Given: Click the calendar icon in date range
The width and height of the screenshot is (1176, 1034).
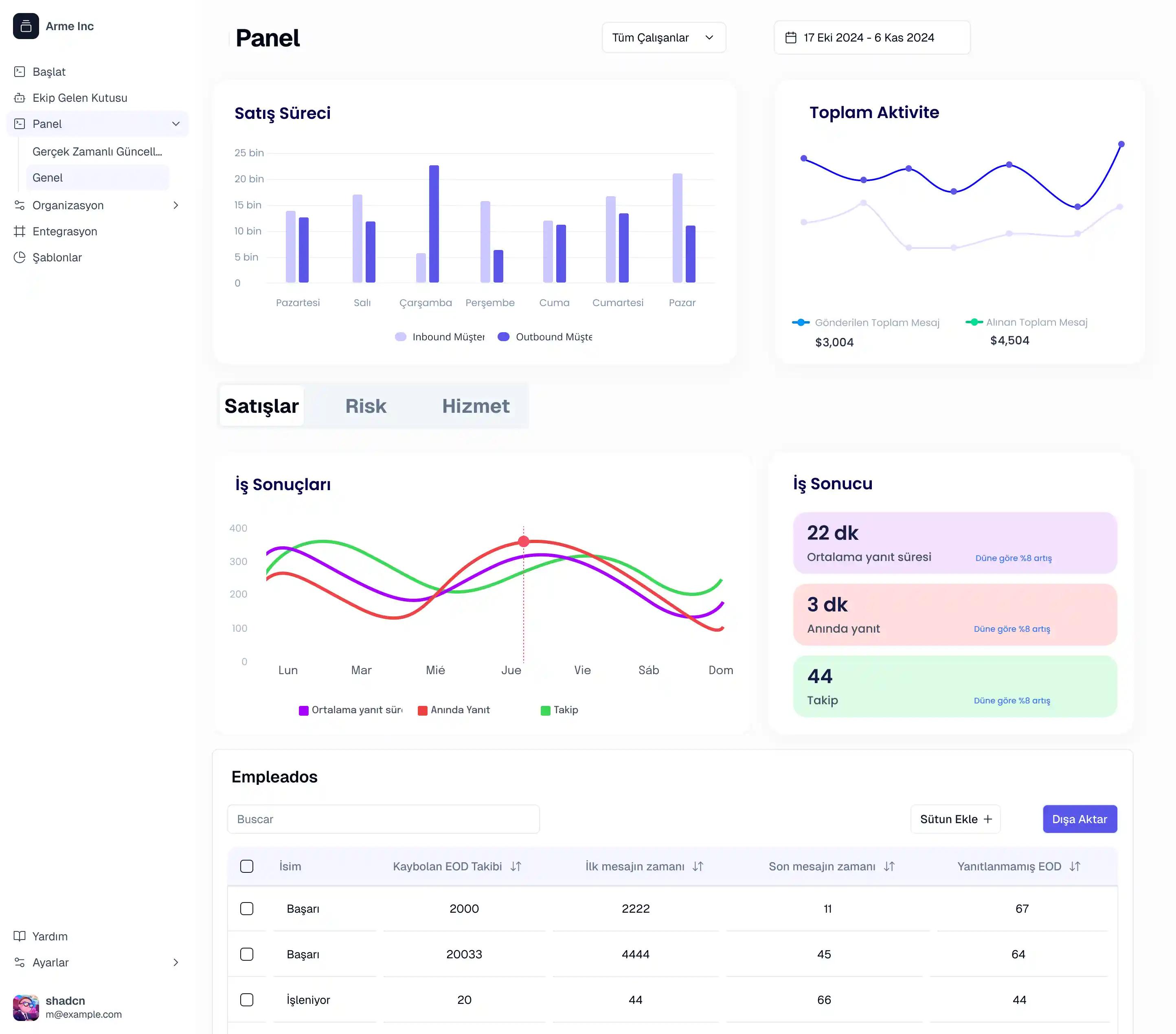Looking at the screenshot, I should click(x=791, y=37).
